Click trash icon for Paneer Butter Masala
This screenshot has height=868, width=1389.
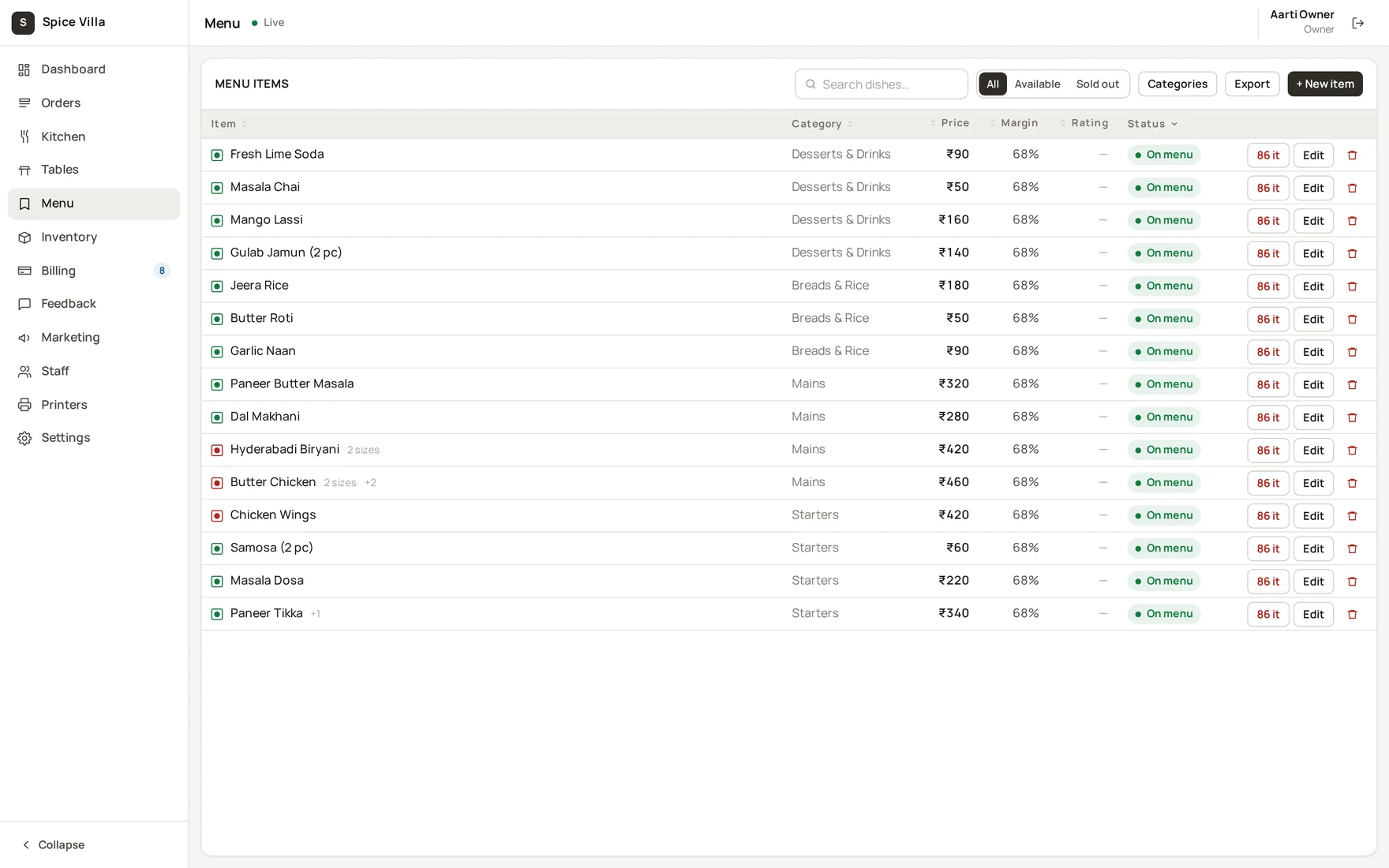pos(1352,385)
